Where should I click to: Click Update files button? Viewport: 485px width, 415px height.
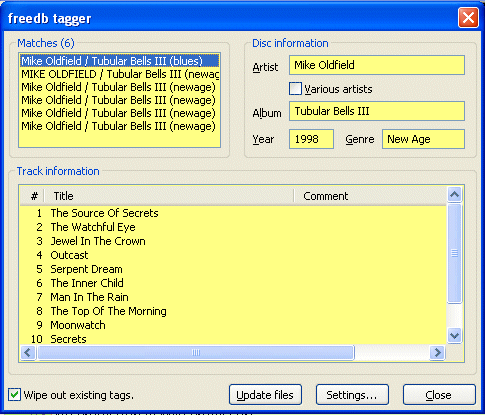pos(265,395)
